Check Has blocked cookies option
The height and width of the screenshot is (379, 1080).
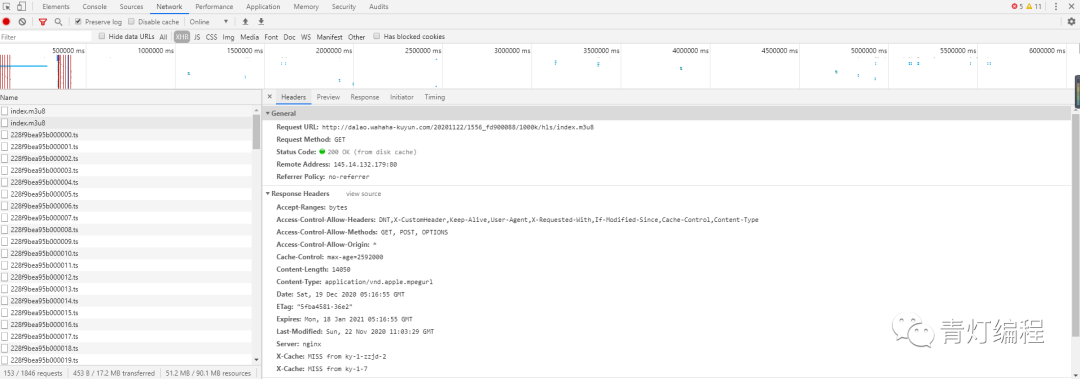(x=377, y=37)
